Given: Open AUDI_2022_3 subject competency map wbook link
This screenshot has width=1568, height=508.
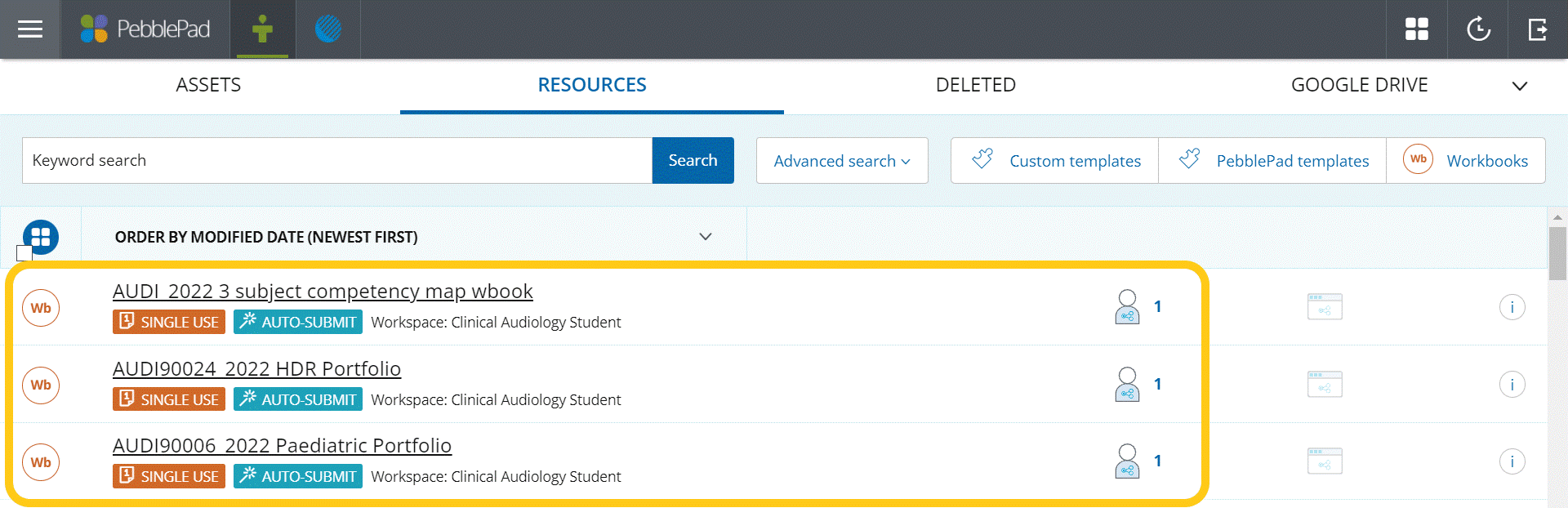Looking at the screenshot, I should [323, 292].
